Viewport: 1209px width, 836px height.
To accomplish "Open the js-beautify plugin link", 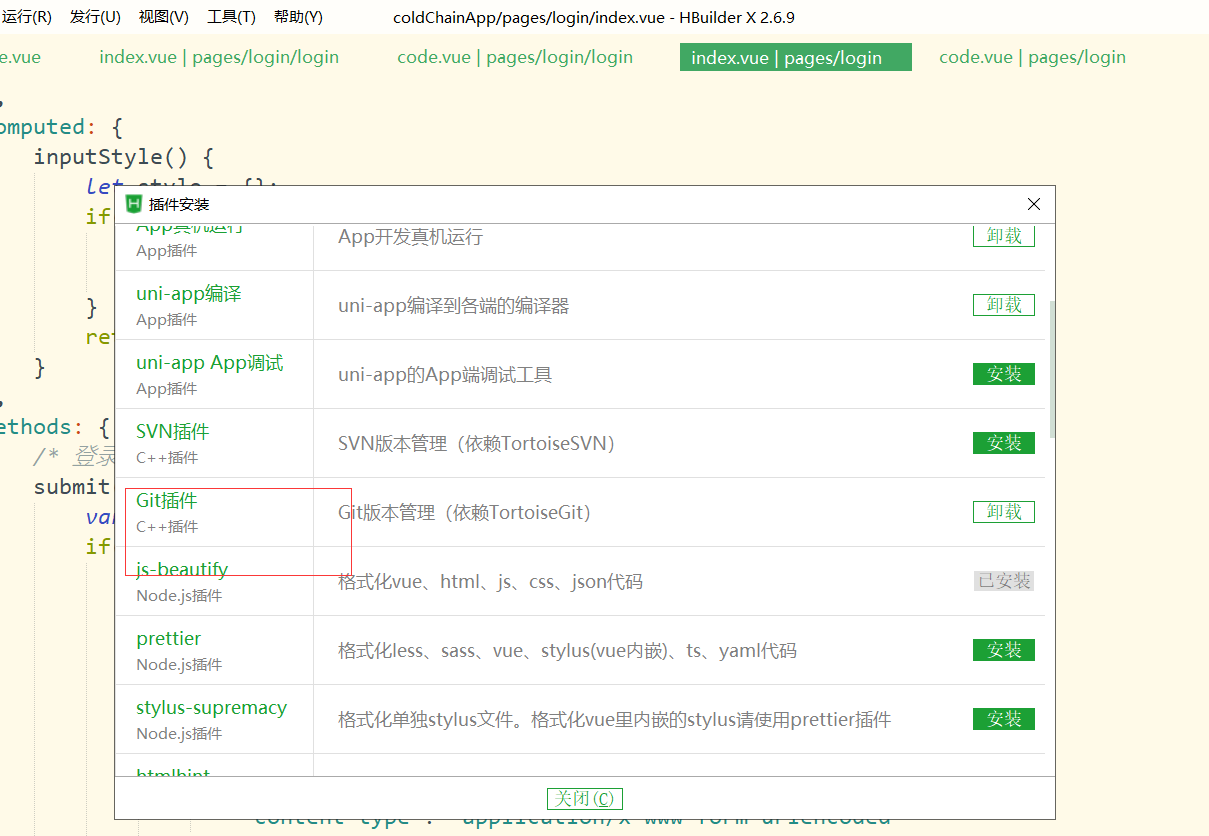I will [182, 569].
